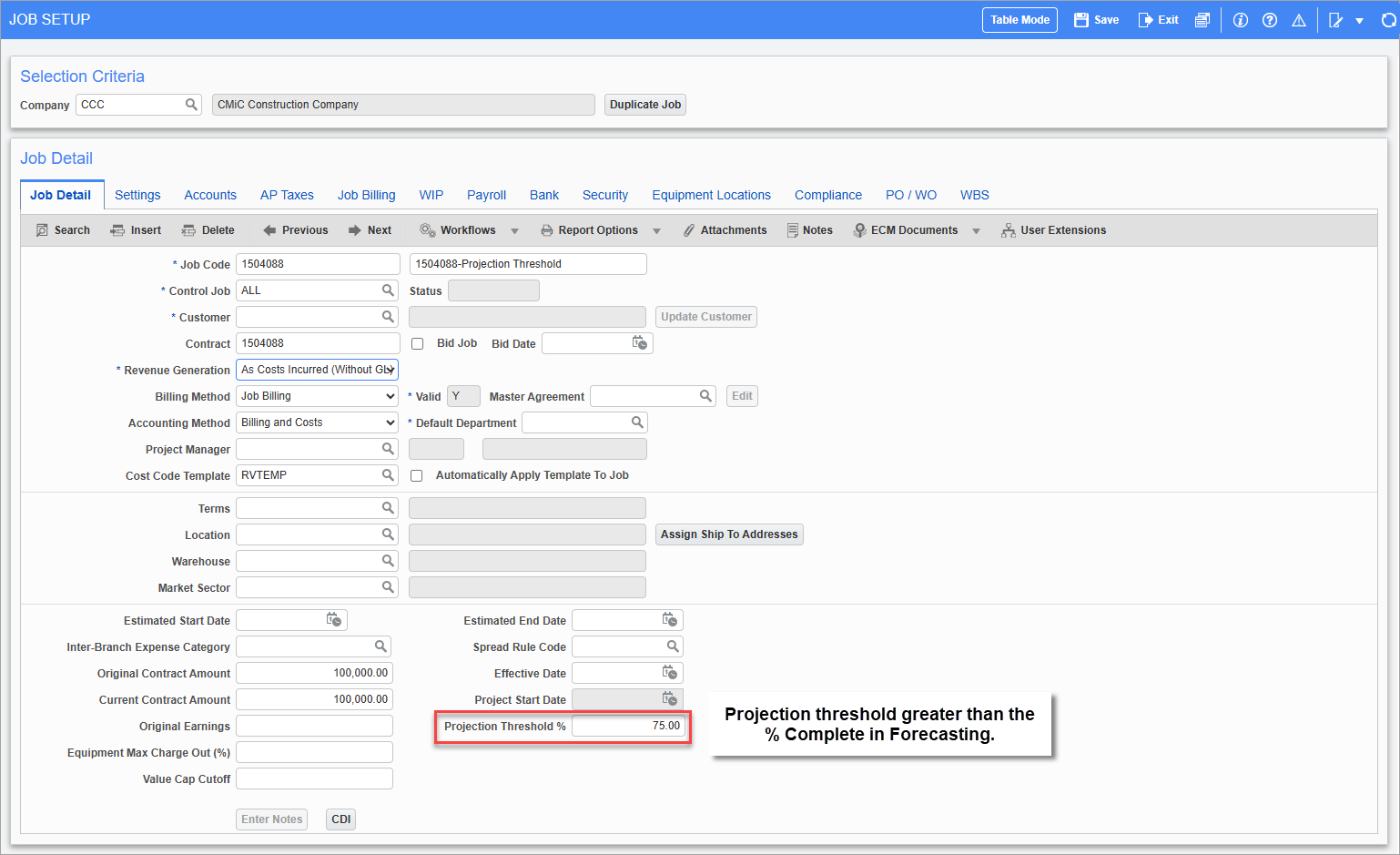Viewport: 1400px width, 855px height.
Task: Click Update Customer button
Action: tap(706, 317)
